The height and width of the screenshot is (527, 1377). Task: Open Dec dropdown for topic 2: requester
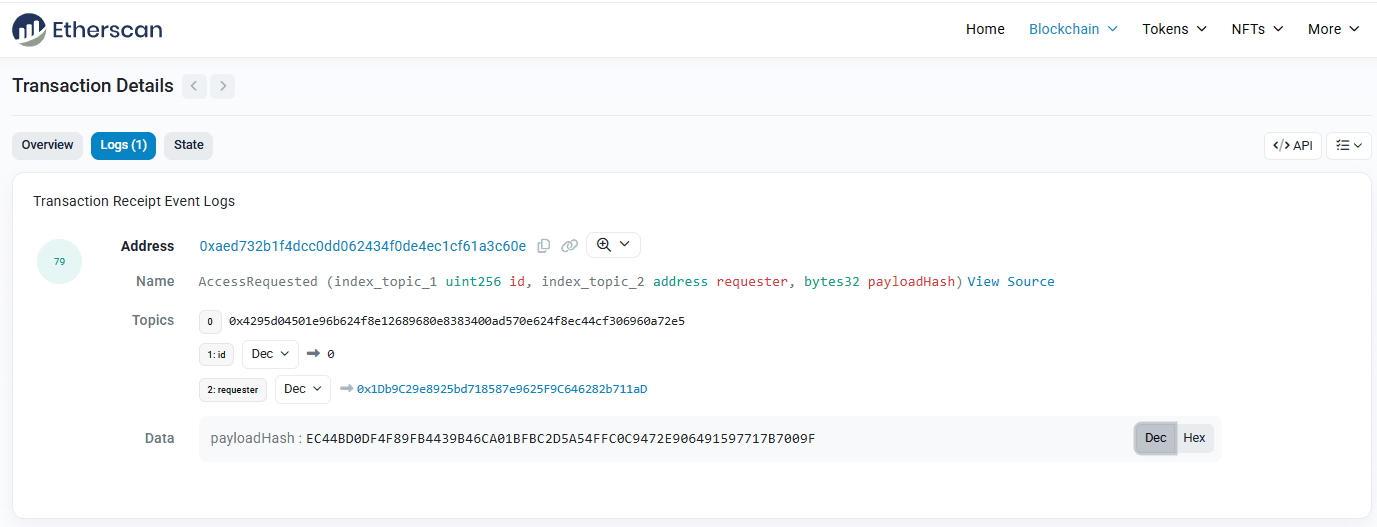(x=303, y=389)
